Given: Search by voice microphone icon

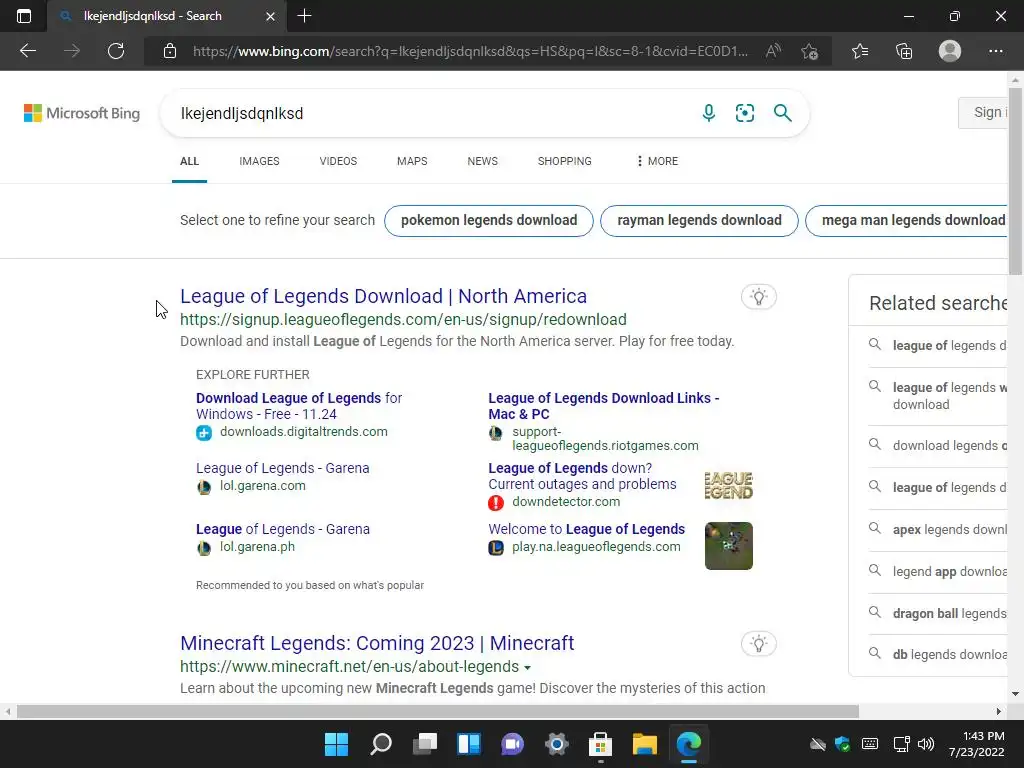Looking at the screenshot, I should pyautogui.click(x=709, y=113).
